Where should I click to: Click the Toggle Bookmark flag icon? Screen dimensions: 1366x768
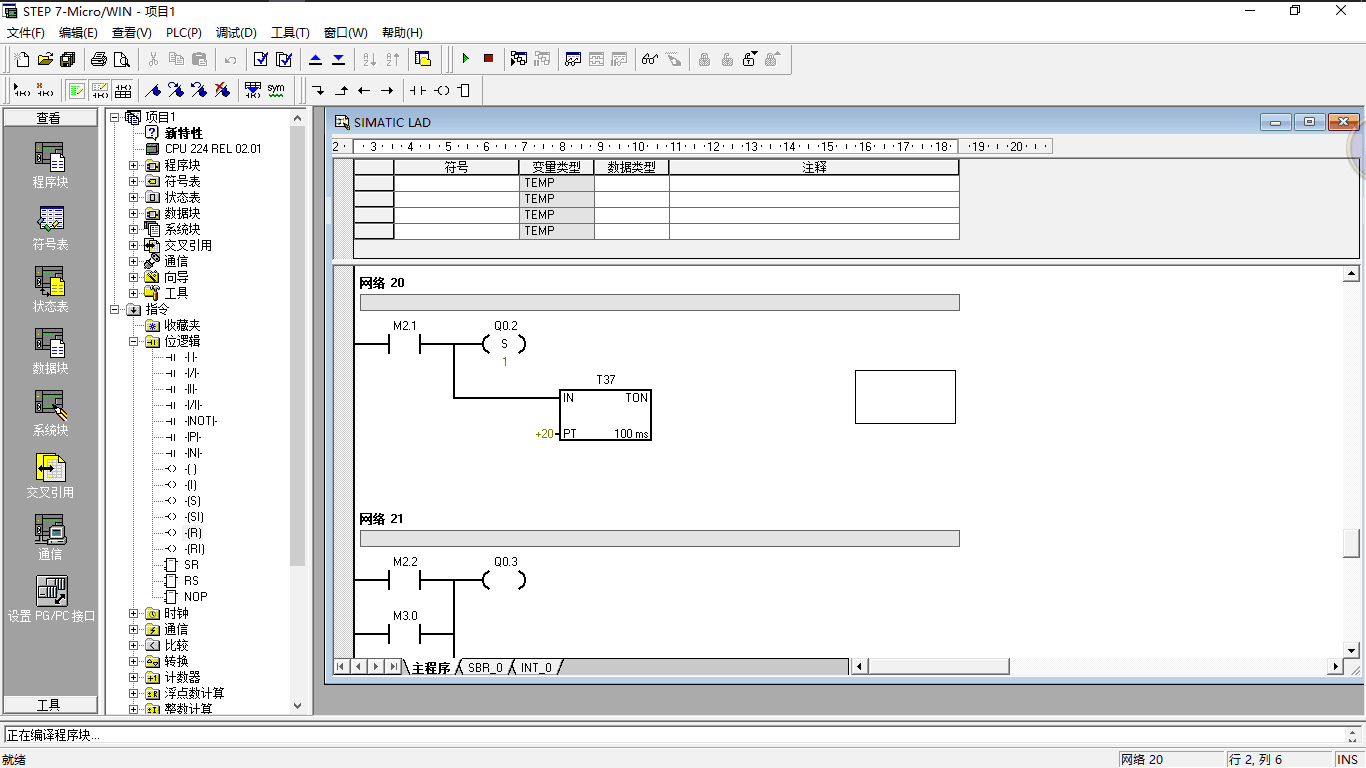pyautogui.click(x=154, y=90)
